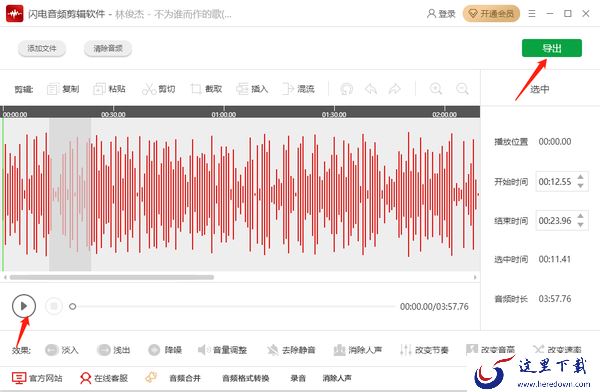Viewport: 600px width, 392px height.
Task: Open Change Tempo (改变节奏) effect
Action: coord(424,350)
